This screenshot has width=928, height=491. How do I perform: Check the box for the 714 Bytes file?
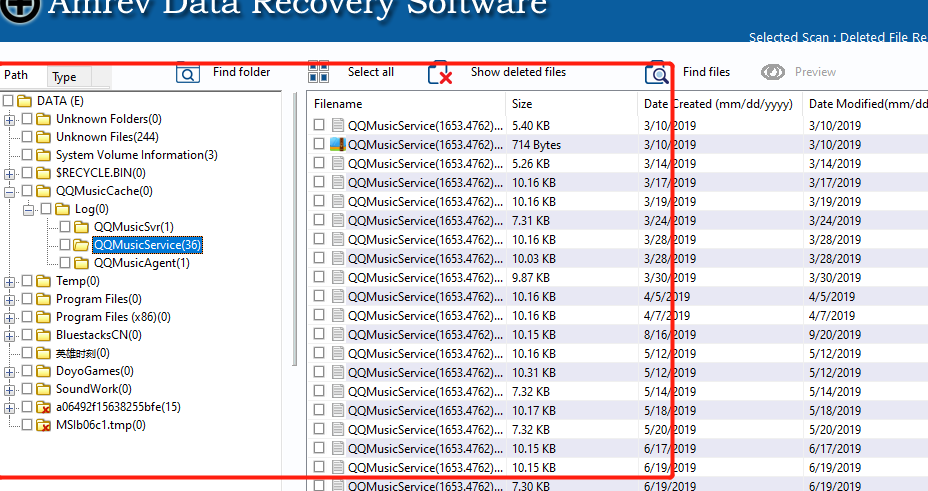(319, 143)
